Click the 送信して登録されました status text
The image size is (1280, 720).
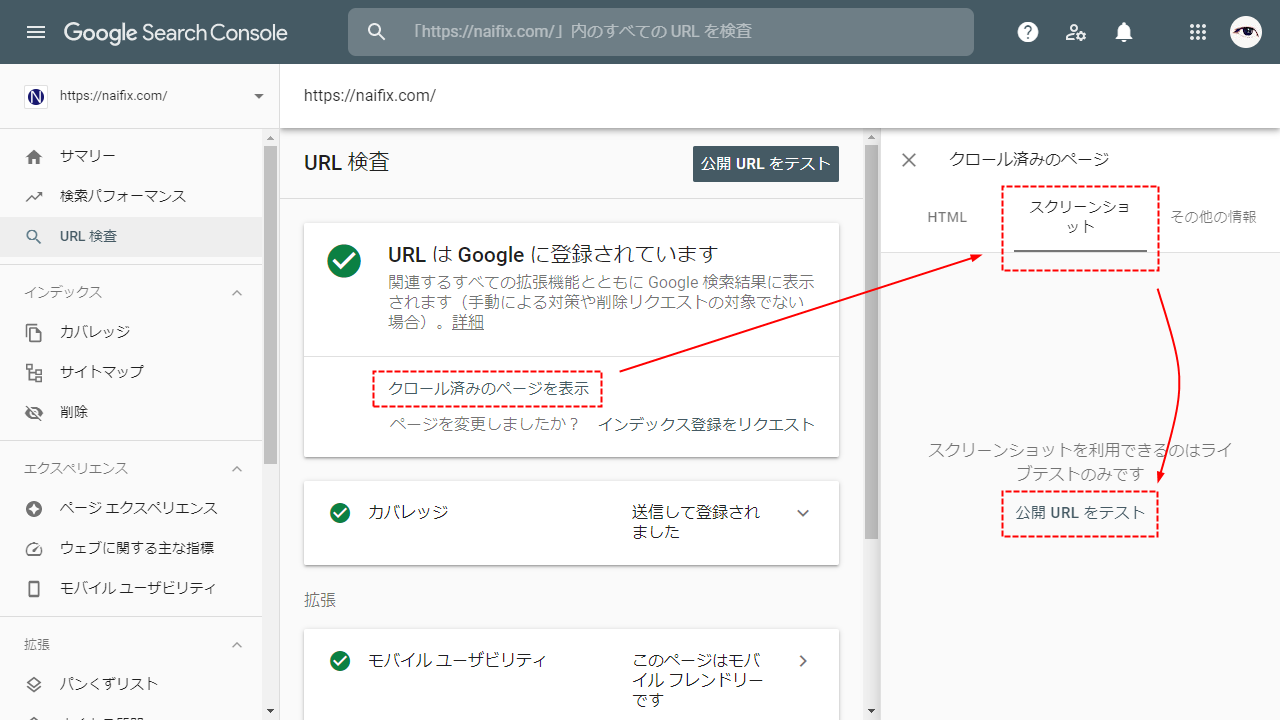696,522
